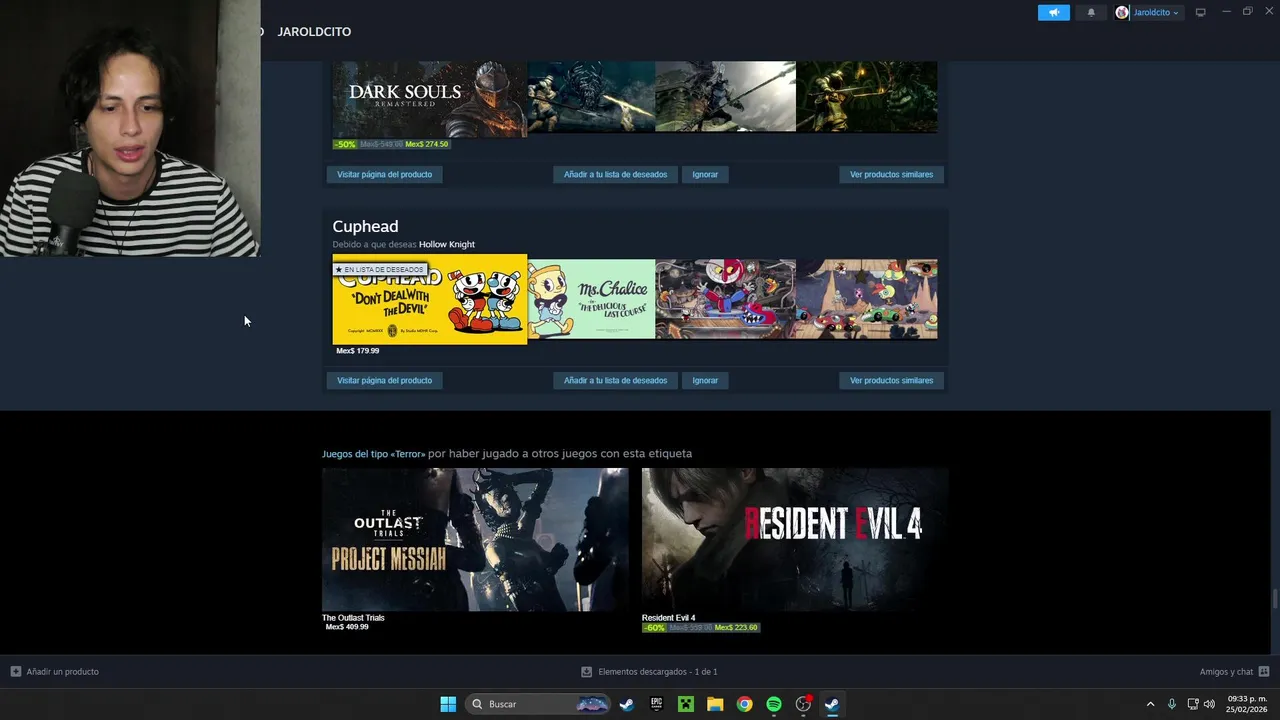Screen dimensions: 1280x720
Task: Ignore the Cuphead recommendation
Action: pos(705,380)
